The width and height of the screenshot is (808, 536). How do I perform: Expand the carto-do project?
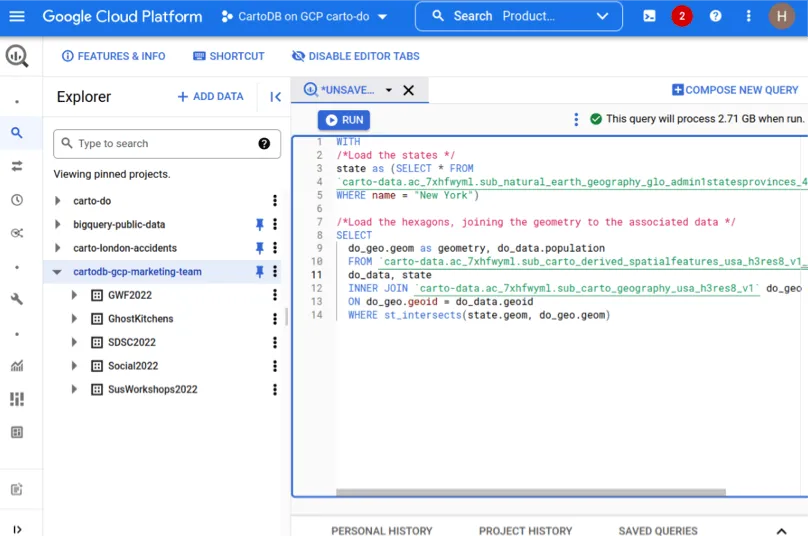[58, 200]
